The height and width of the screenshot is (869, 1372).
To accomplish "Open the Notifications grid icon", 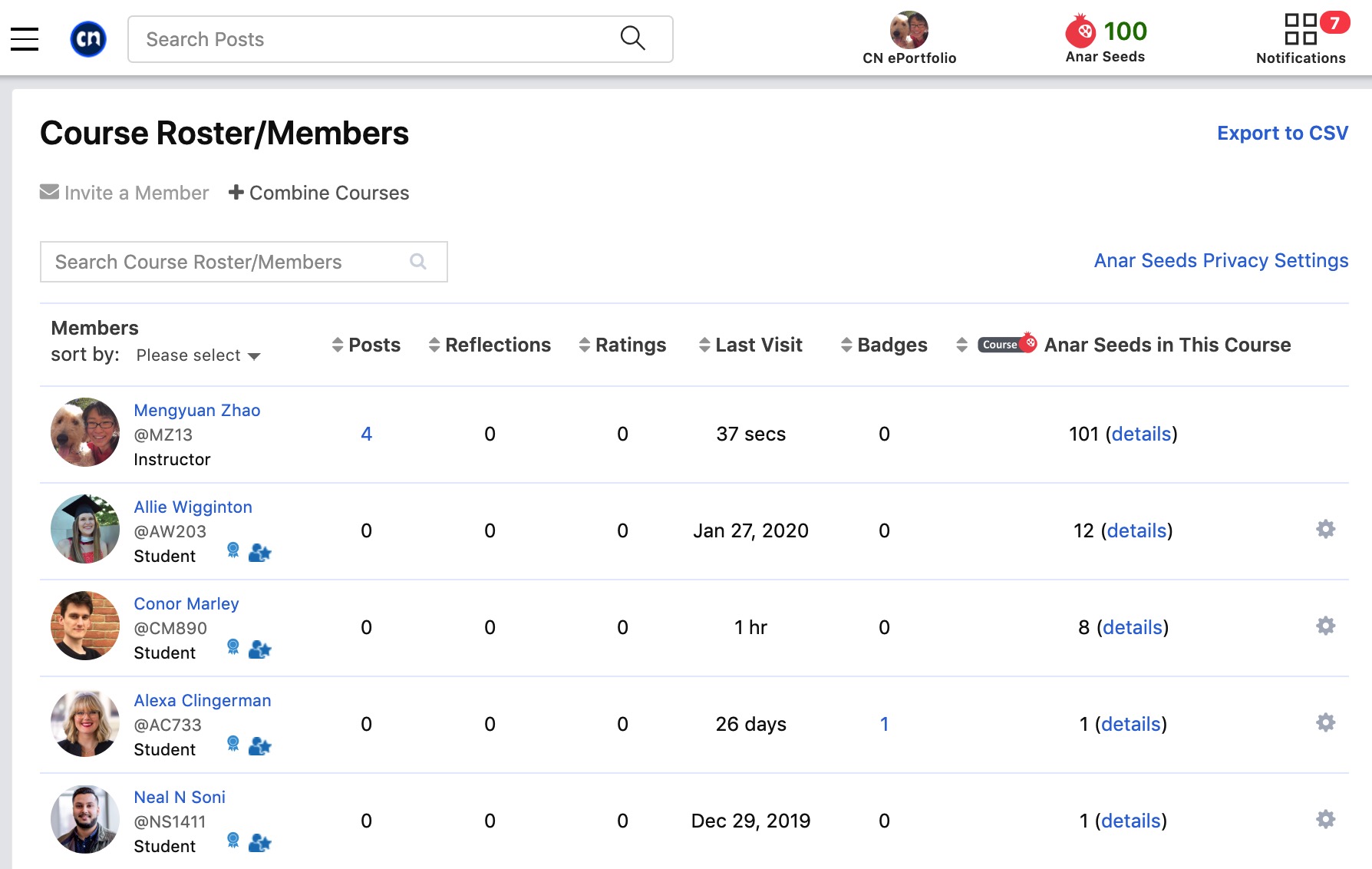I will click(1301, 29).
